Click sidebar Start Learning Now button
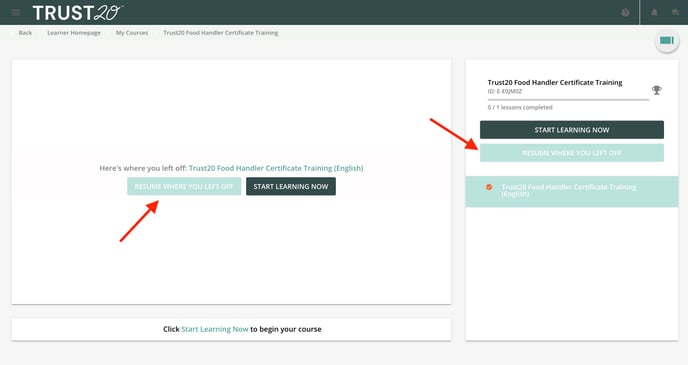The height and width of the screenshot is (365, 688). pyautogui.click(x=572, y=130)
